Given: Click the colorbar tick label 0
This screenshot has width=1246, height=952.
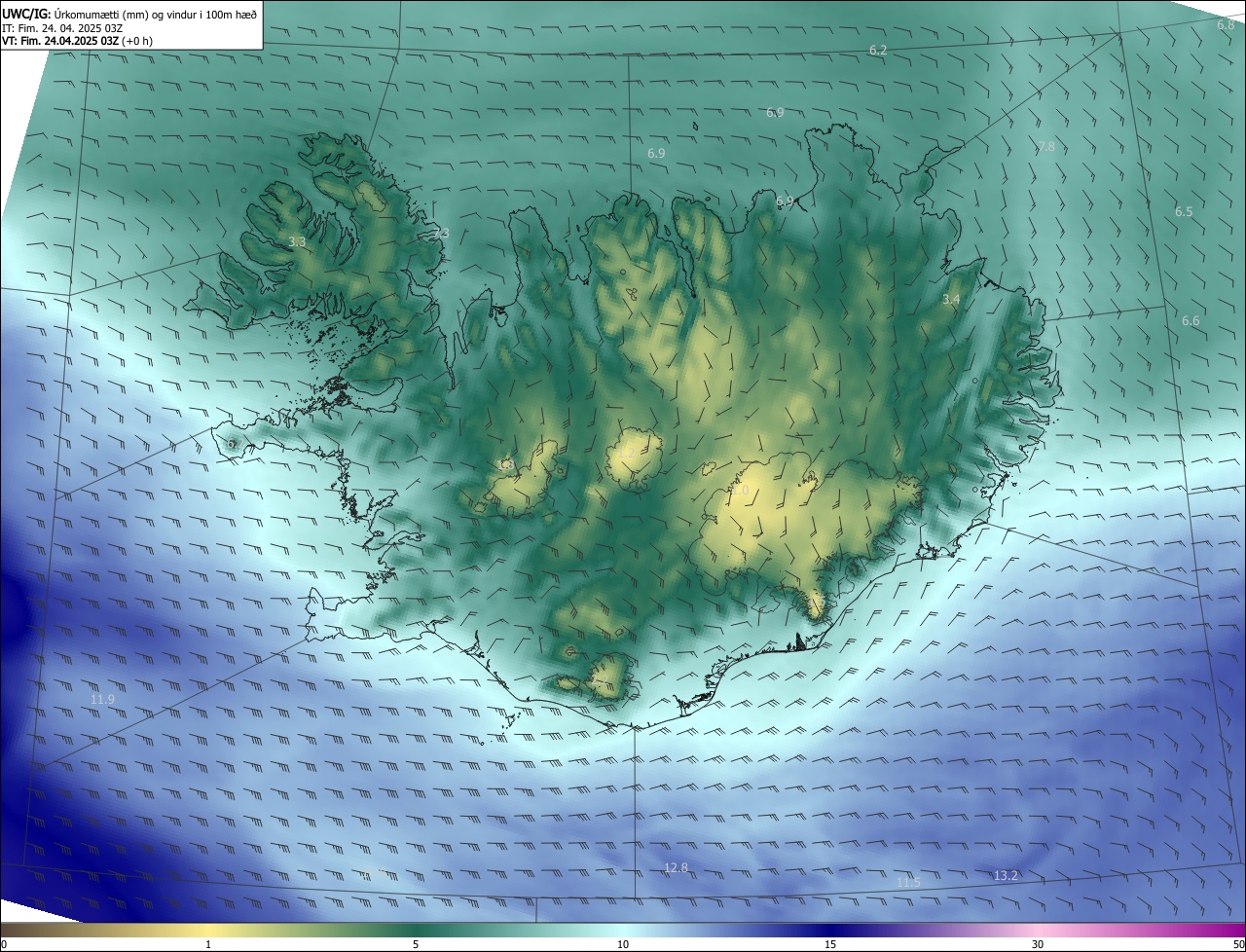Looking at the screenshot, I should coord(4,944).
